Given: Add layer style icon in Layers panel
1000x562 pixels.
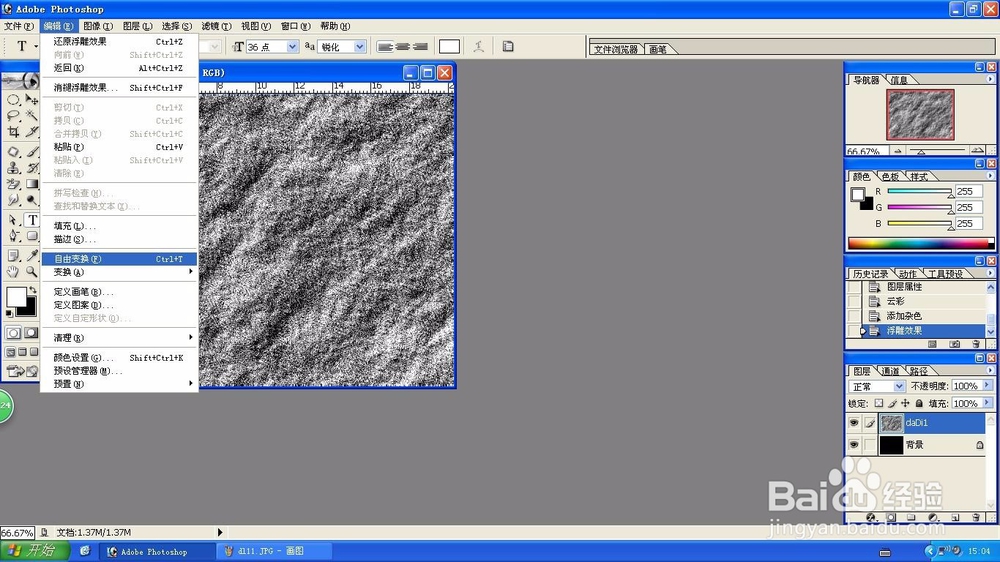Looking at the screenshot, I should pos(871,517).
